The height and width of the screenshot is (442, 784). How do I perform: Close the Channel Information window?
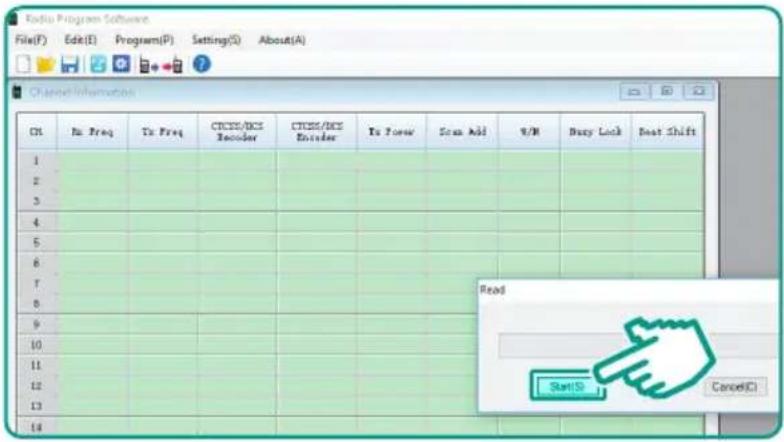coord(698,92)
